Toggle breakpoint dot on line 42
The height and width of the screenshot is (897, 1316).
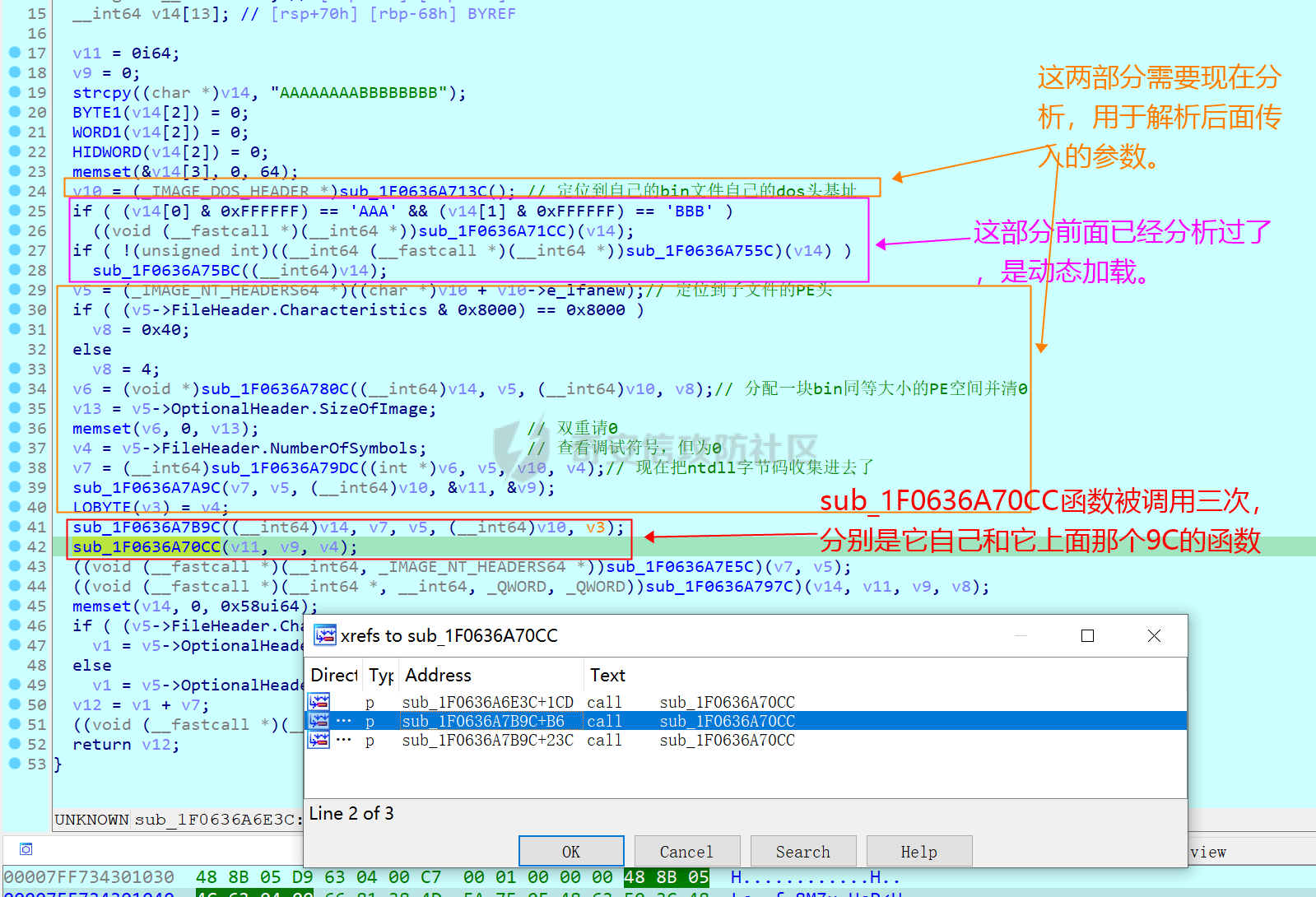pyautogui.click(x=15, y=546)
